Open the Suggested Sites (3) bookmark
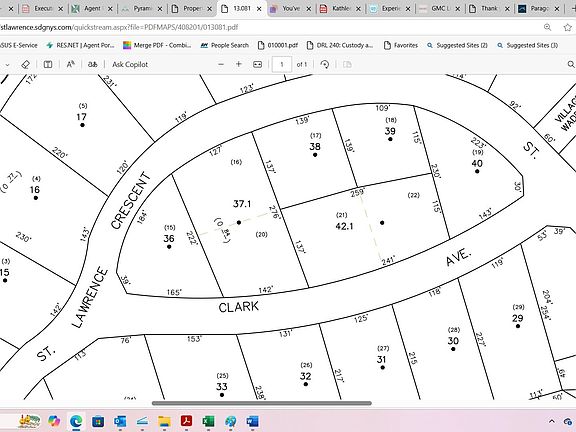This screenshot has width=576, height=432. point(527,45)
